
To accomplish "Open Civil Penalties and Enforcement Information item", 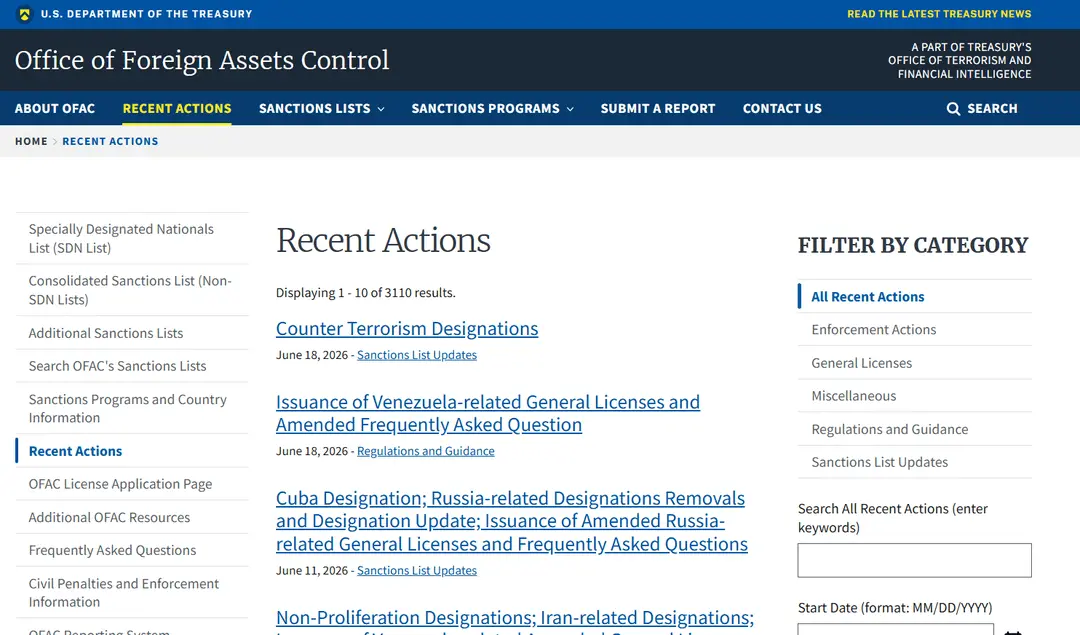I will click(132, 592).
